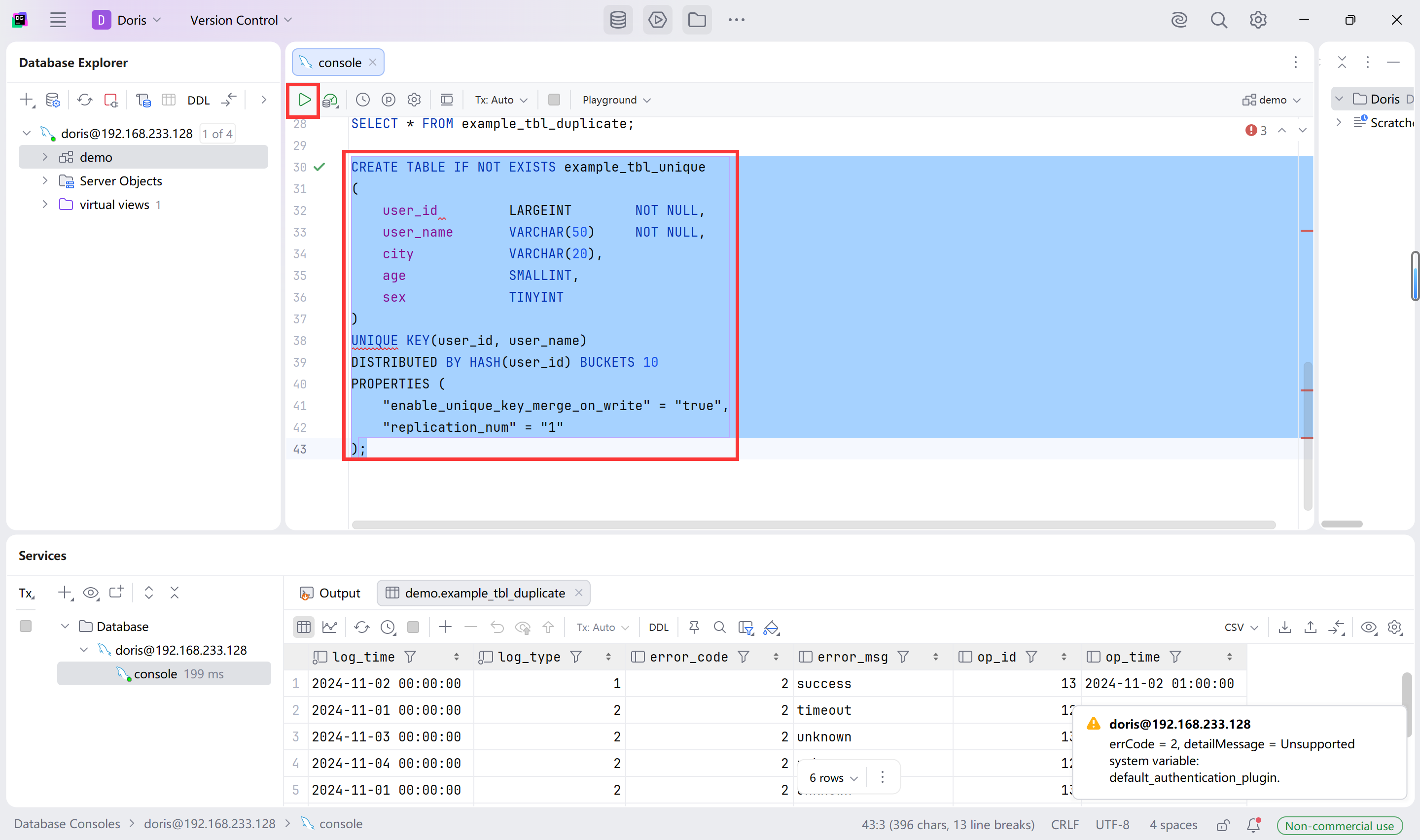Expand the Server Objects tree node
The image size is (1420, 840).
tap(45, 181)
